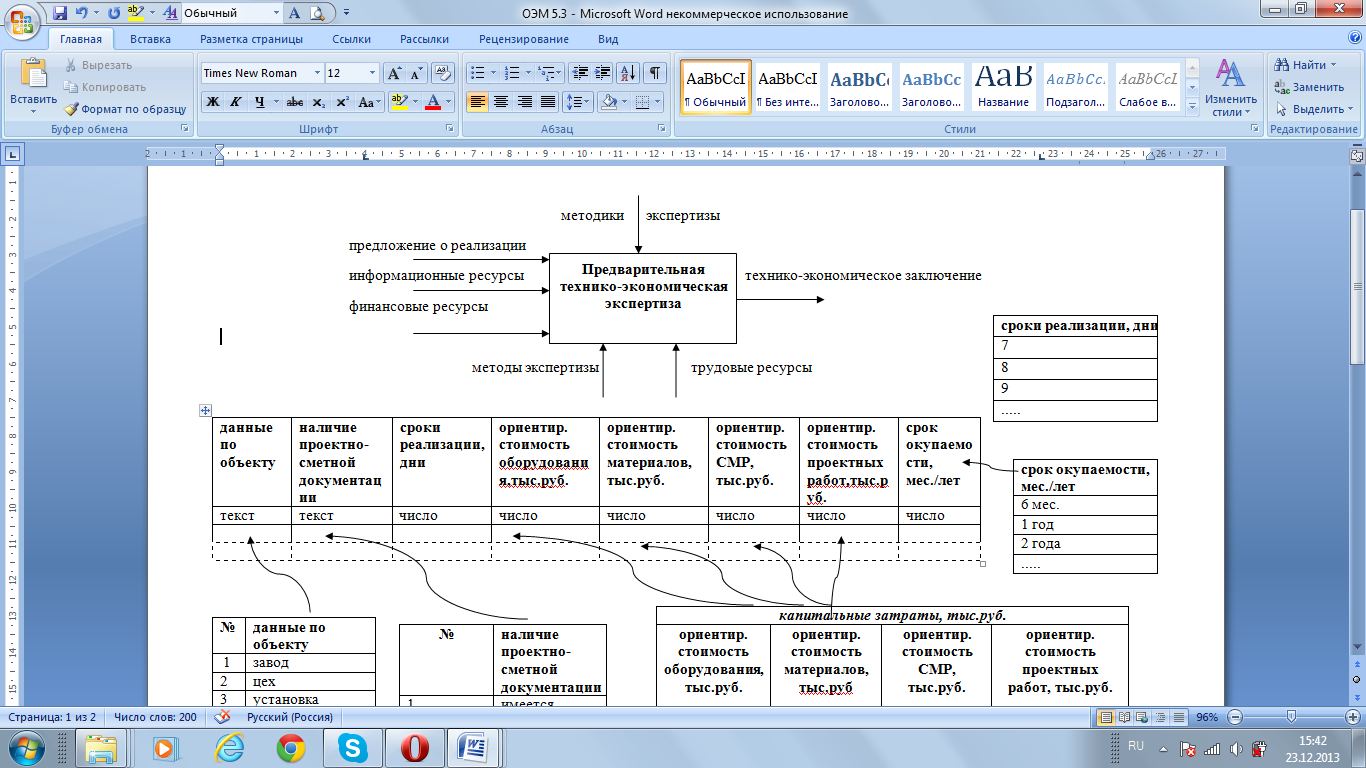Click red font color button
The width and height of the screenshot is (1366, 768).
432,102
